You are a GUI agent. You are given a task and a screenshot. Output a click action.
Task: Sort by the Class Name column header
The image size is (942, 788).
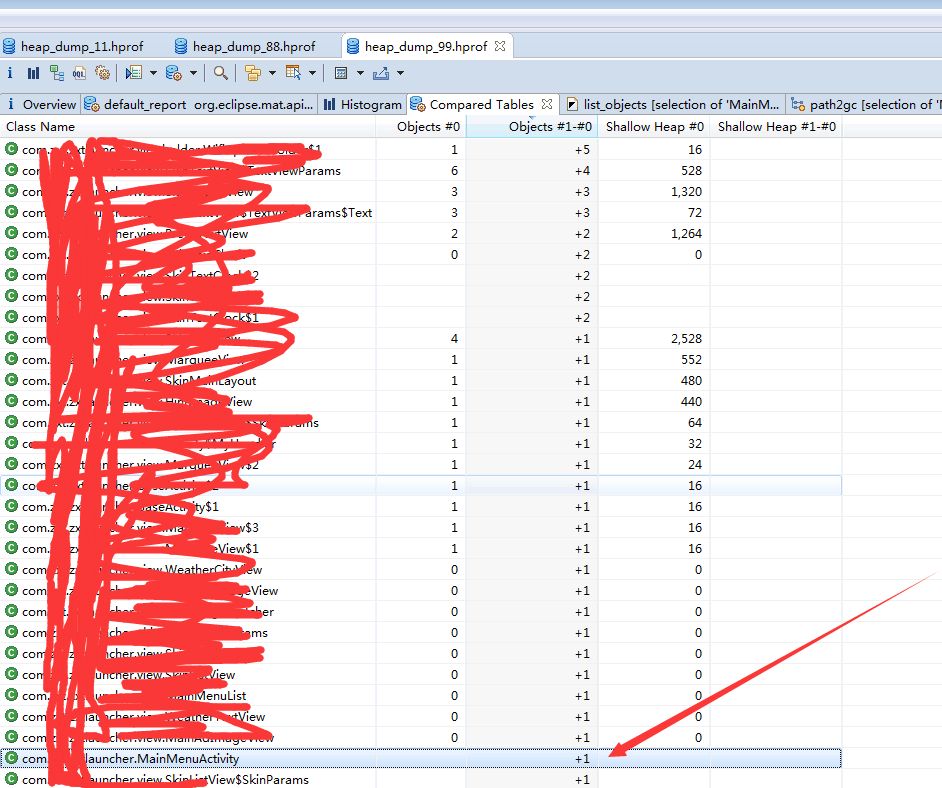coord(188,127)
